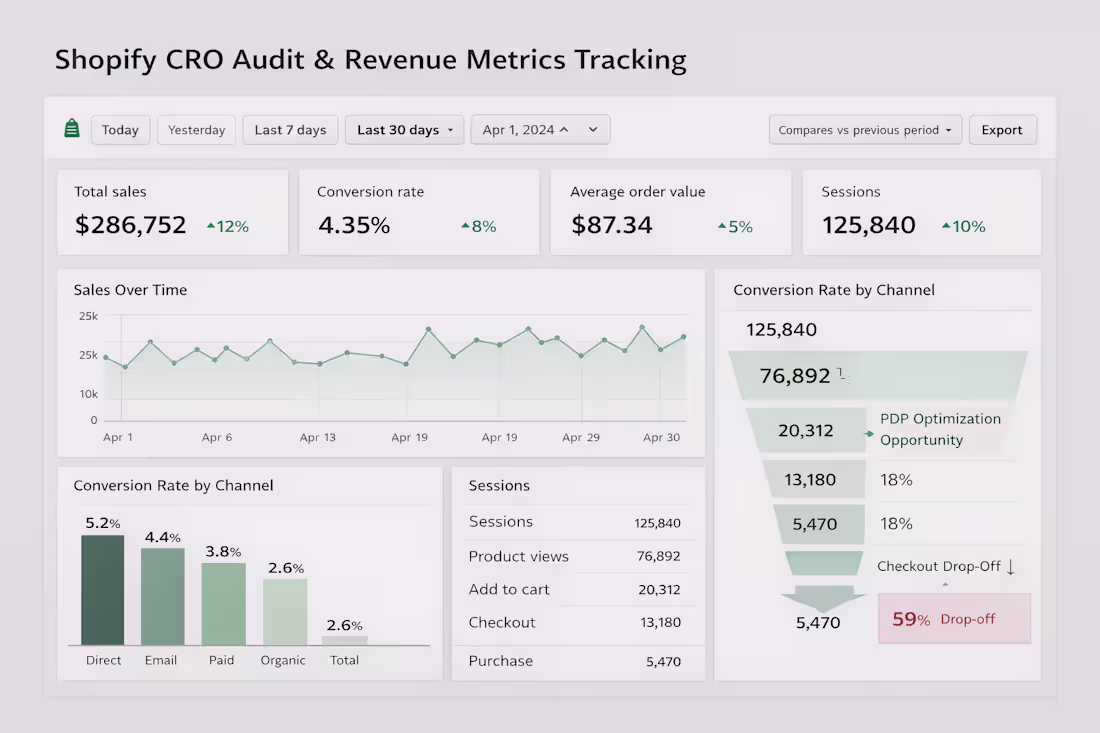Click the Direct channel bar at 5.2%
This screenshot has height=733, width=1100.
pos(102,590)
